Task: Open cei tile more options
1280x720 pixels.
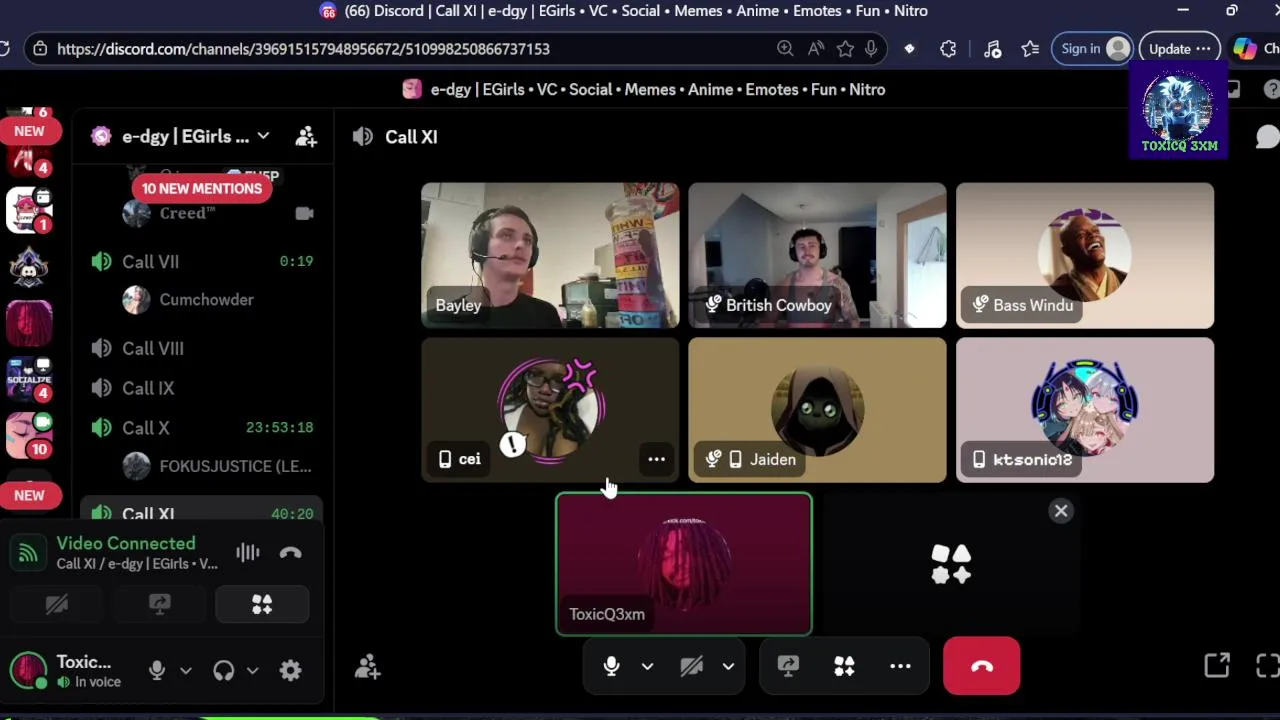Action: 656,459
